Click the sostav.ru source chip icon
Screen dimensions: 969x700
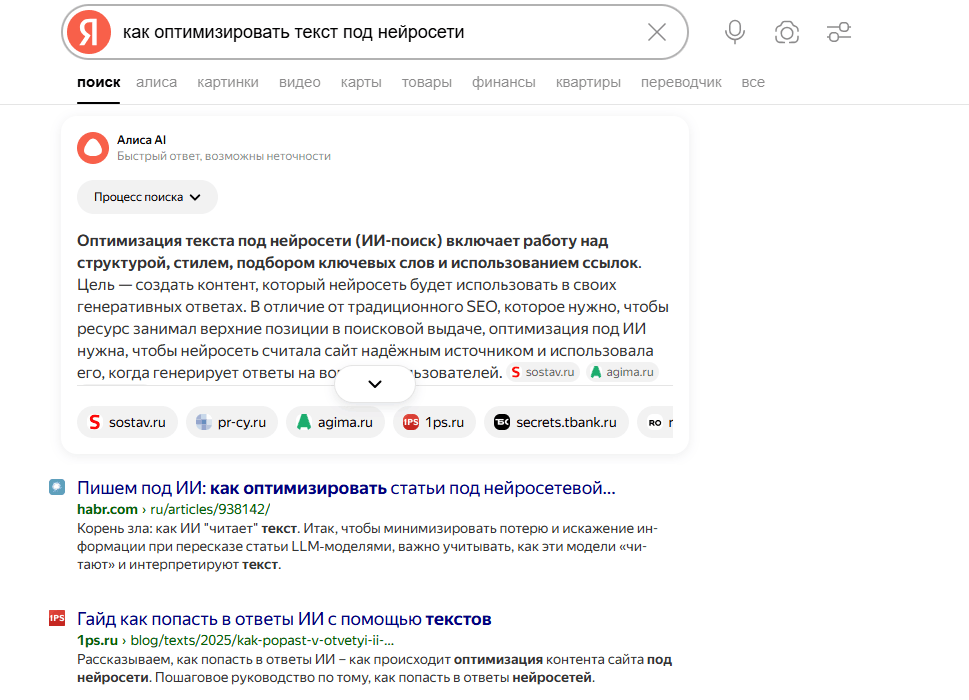point(127,422)
